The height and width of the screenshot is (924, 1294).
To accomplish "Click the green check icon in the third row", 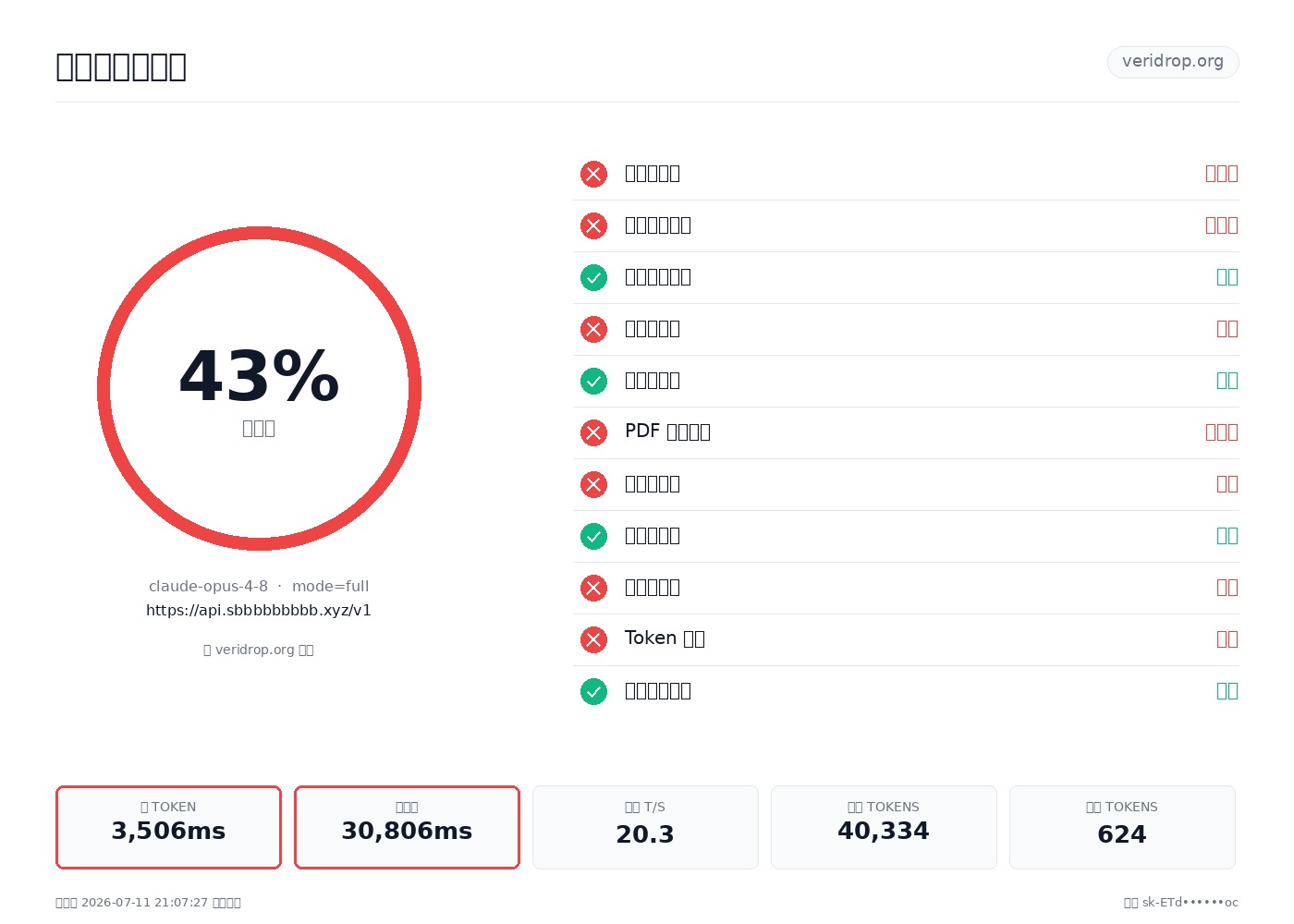I will tap(593, 277).
